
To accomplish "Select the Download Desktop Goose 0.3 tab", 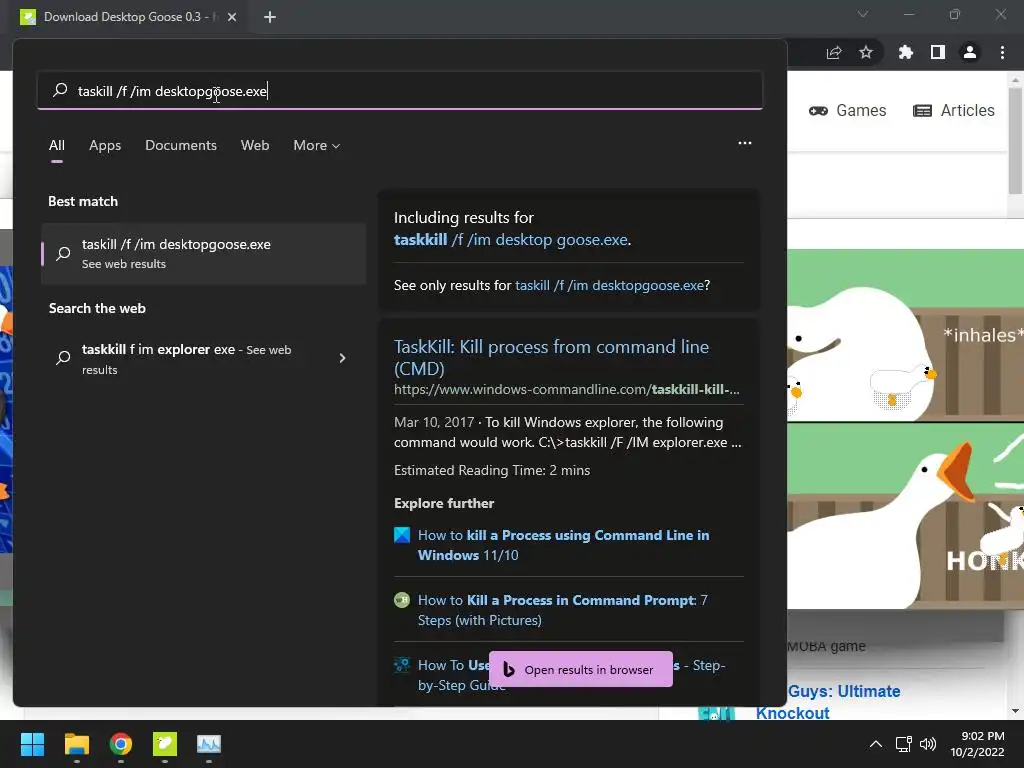I will pyautogui.click(x=129, y=17).
